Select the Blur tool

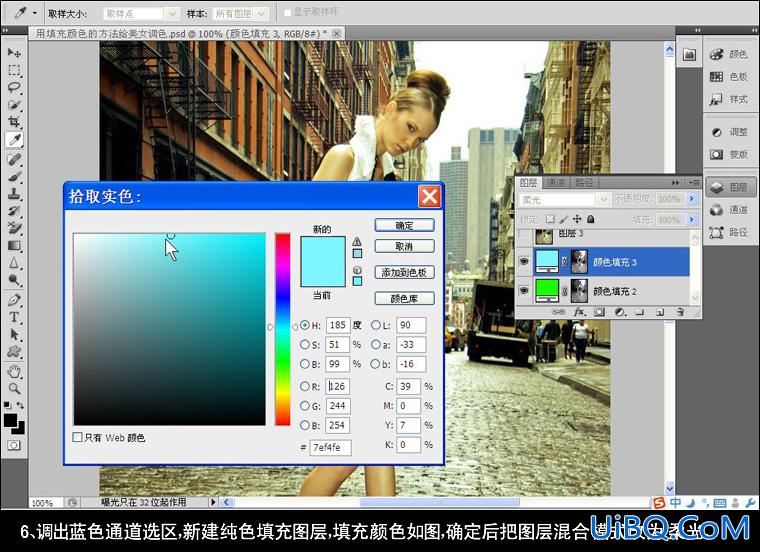(14, 263)
